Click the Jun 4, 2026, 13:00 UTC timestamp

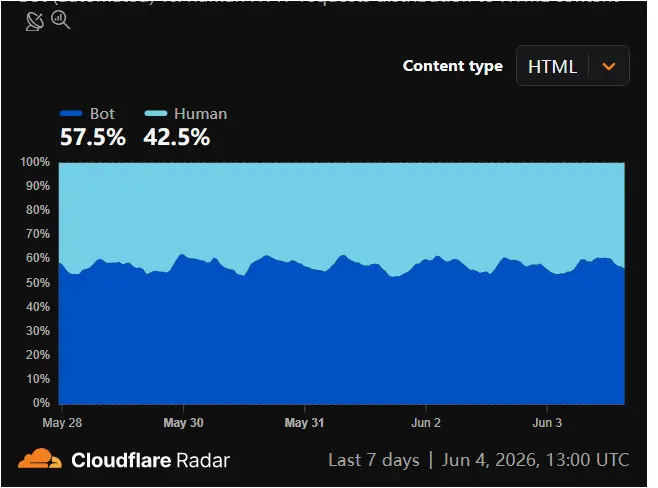pyautogui.click(x=535, y=460)
